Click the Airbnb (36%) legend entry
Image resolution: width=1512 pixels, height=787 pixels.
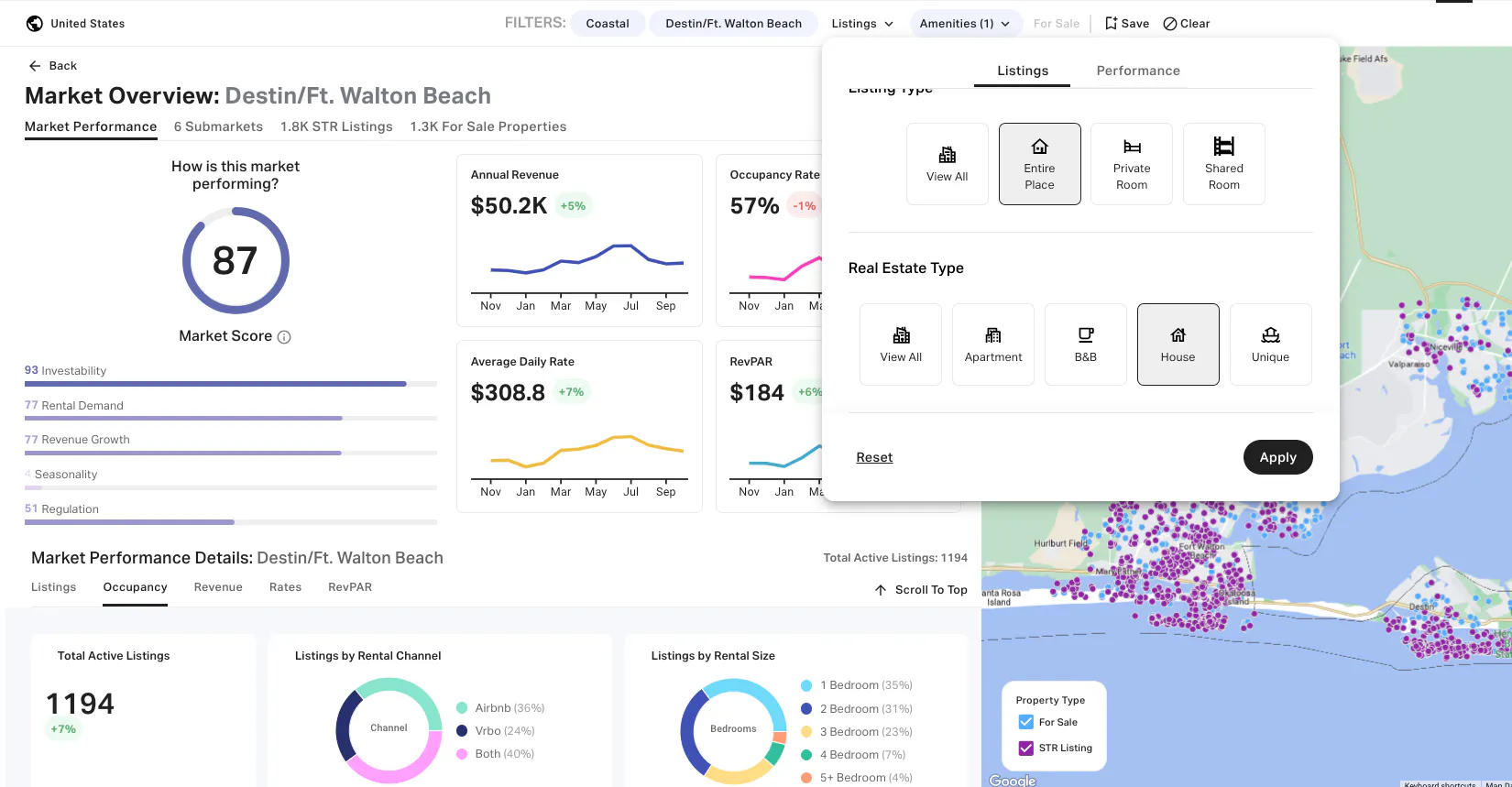point(500,708)
